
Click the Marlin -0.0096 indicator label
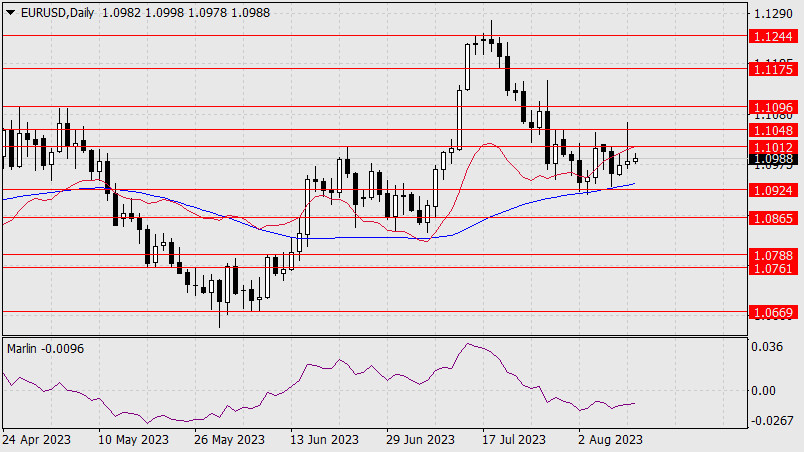(46, 349)
